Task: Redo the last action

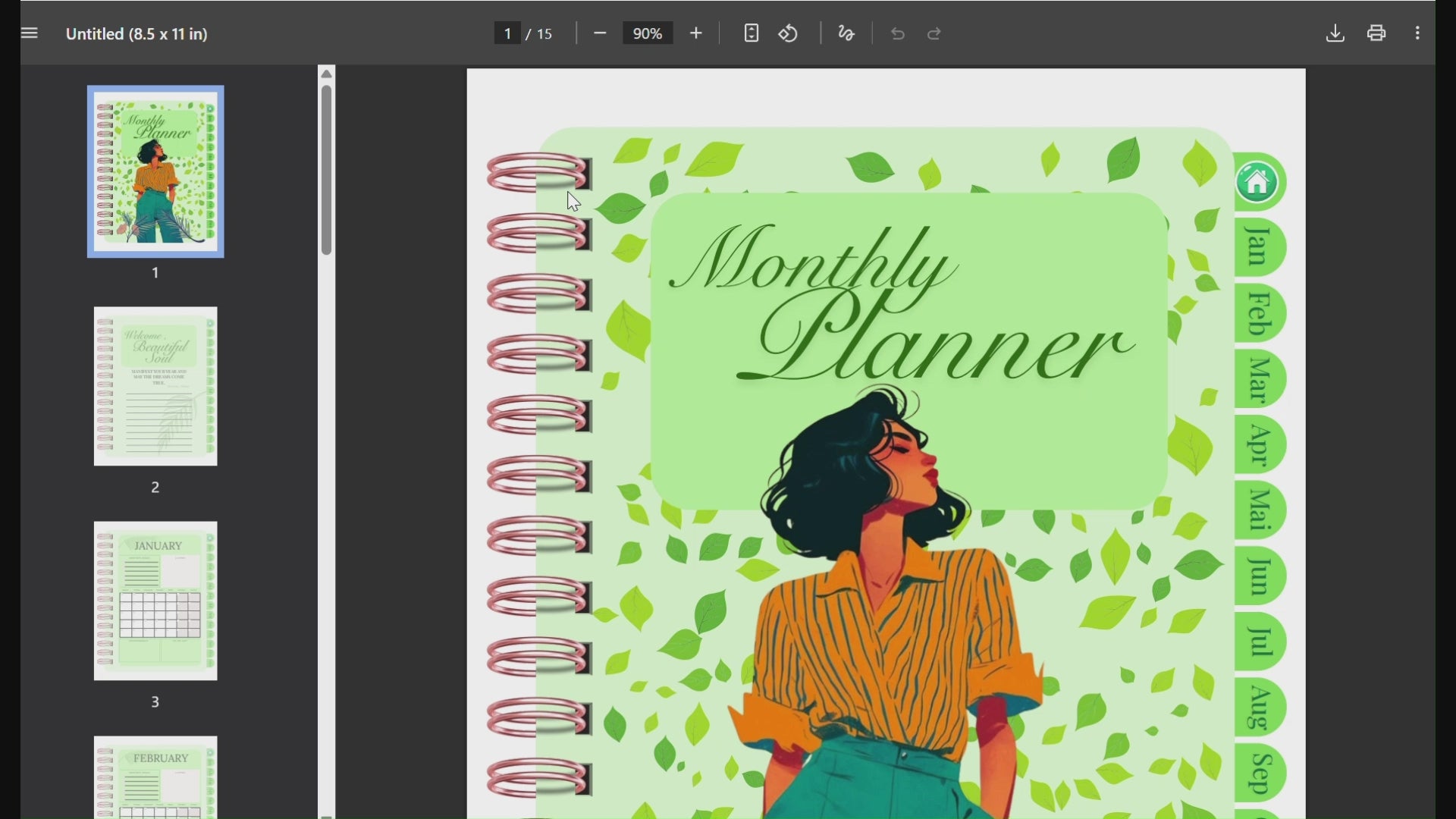Action: pos(934,33)
